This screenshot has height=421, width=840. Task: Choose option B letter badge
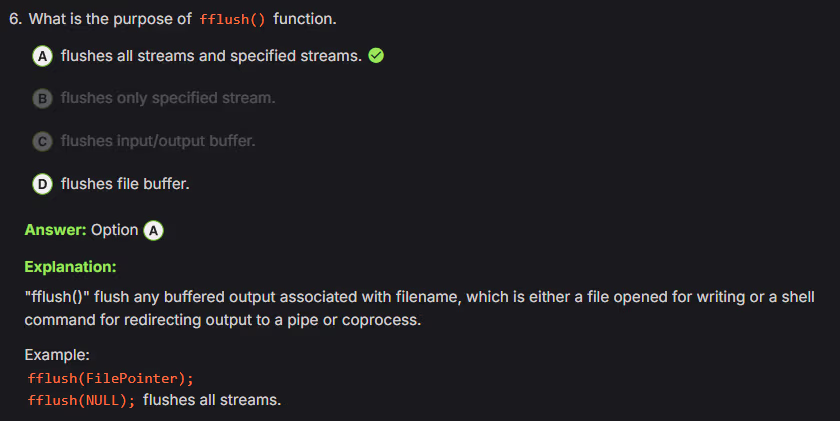(x=44, y=98)
